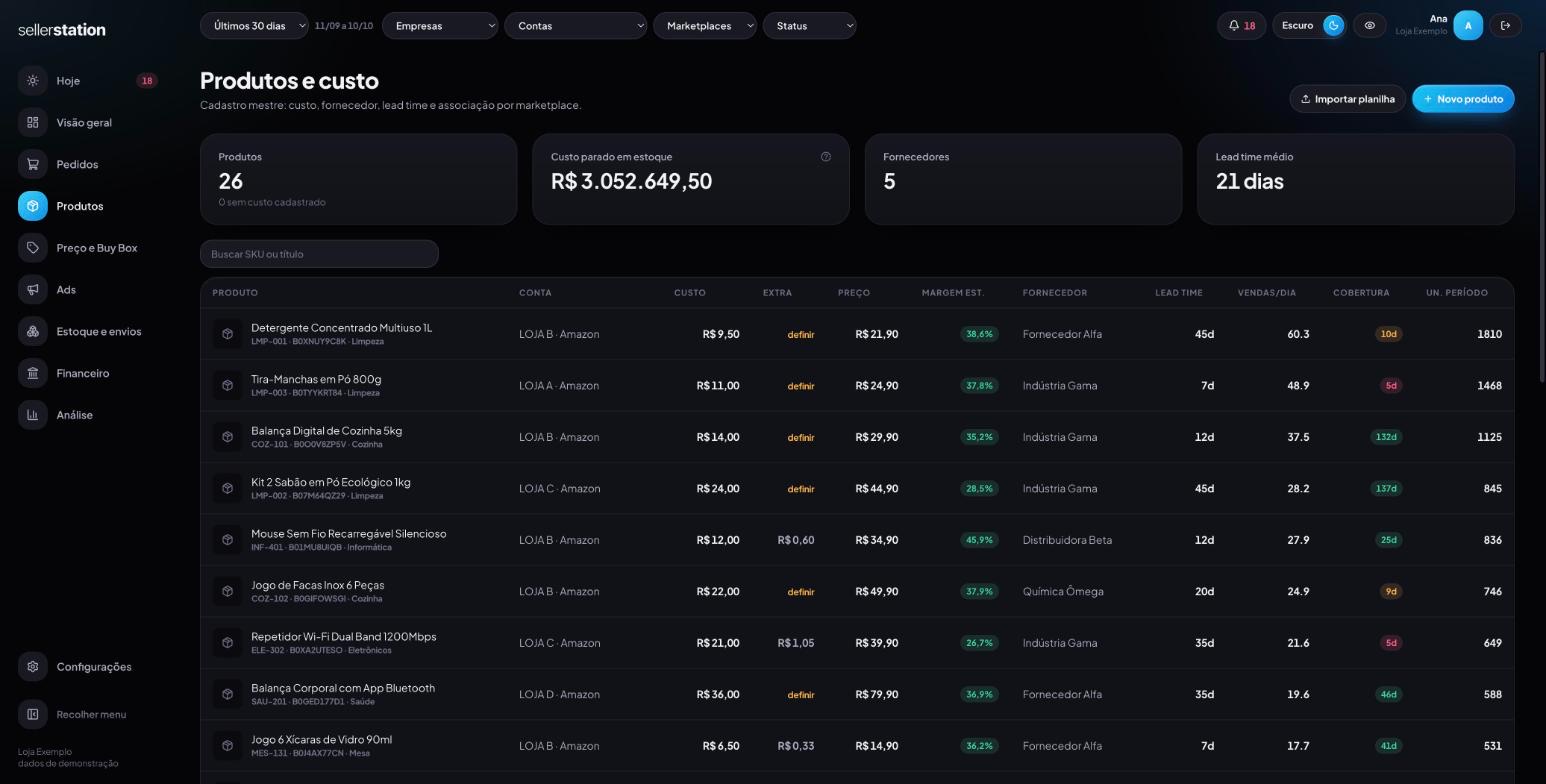Viewport: 1546px width, 784px height.
Task: Expand the Empresas filter dropdown
Action: 440,26
